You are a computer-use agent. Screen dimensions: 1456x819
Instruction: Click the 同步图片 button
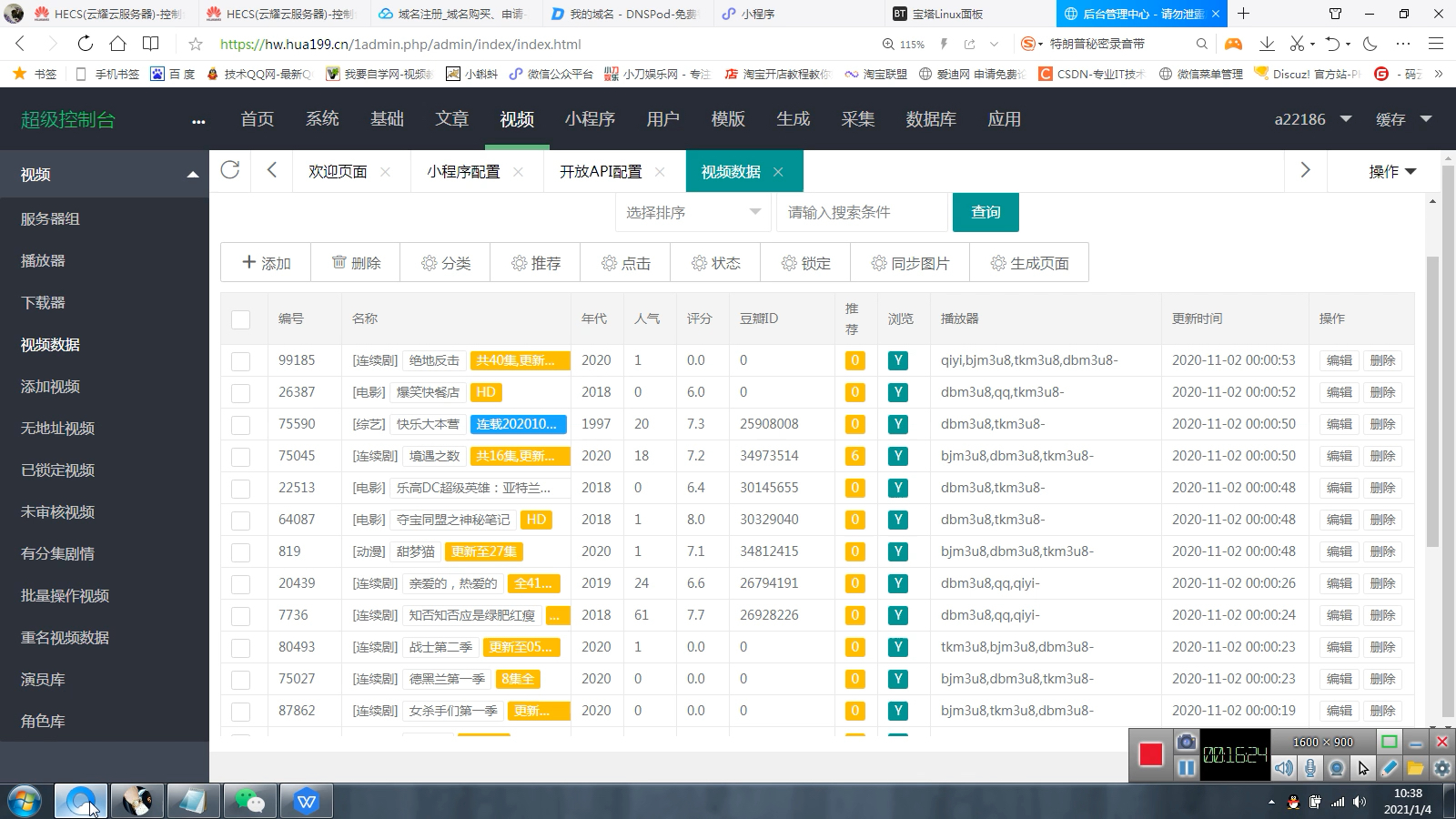[x=910, y=263]
